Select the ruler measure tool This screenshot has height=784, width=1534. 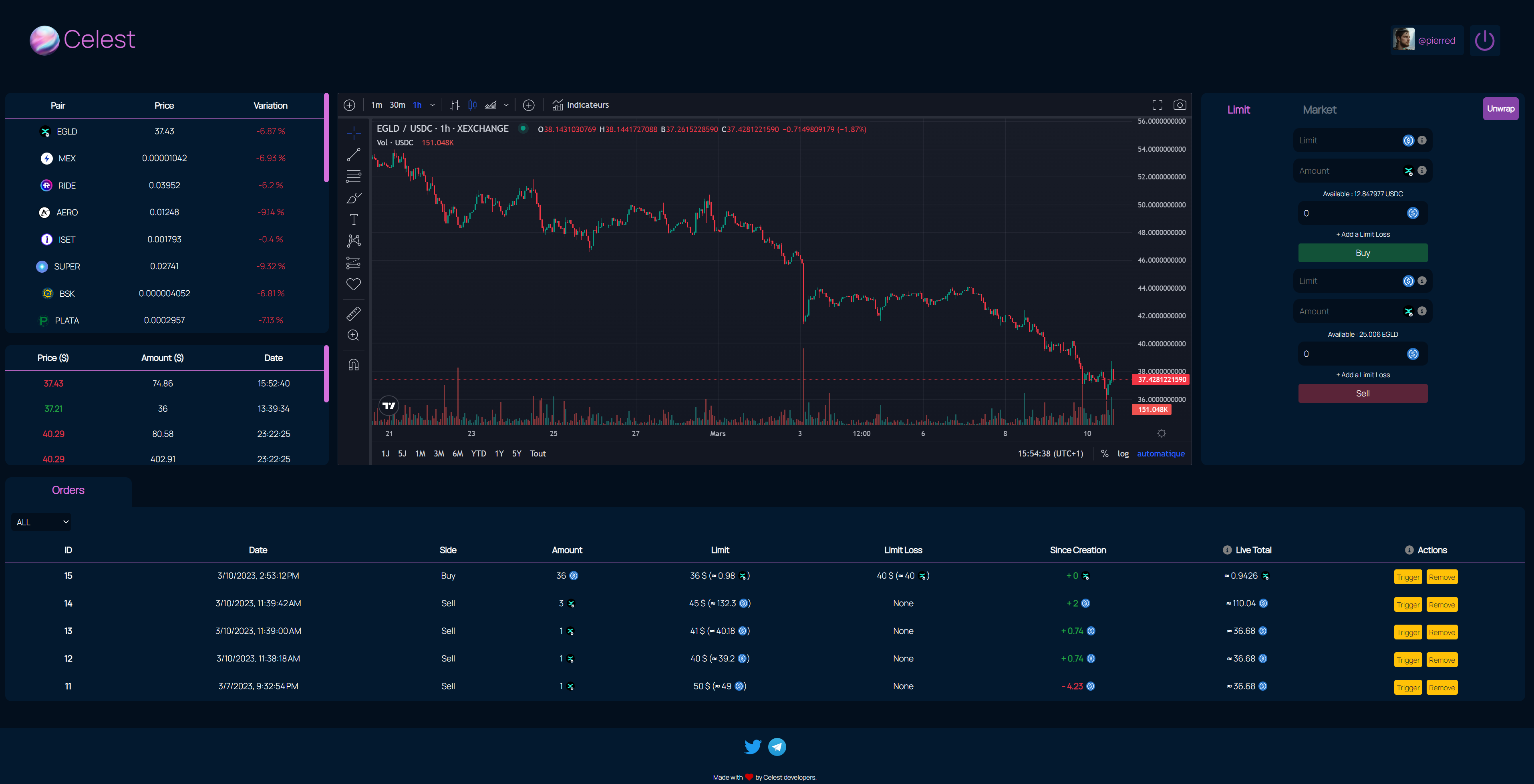[x=354, y=313]
